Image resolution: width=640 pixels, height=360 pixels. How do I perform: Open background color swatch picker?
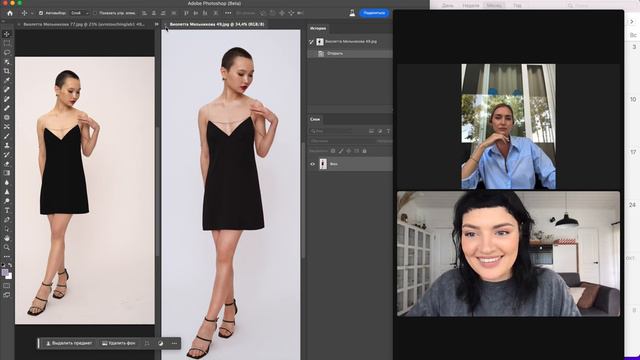click(9, 276)
